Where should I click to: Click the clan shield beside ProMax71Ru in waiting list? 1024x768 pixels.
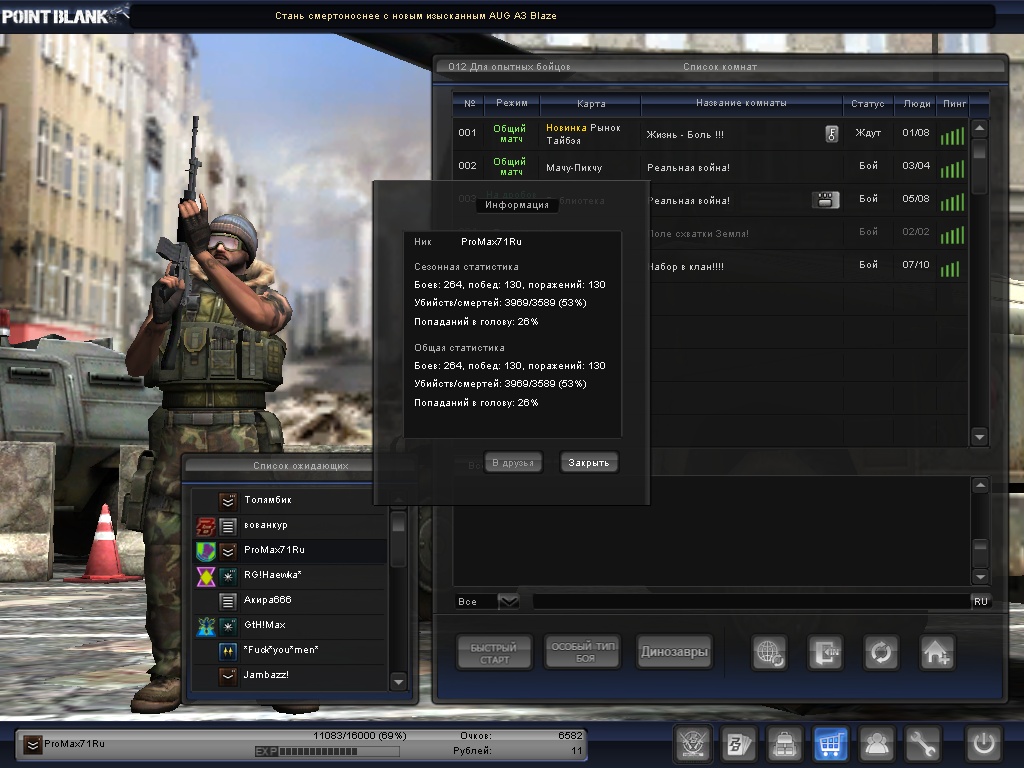coord(206,551)
